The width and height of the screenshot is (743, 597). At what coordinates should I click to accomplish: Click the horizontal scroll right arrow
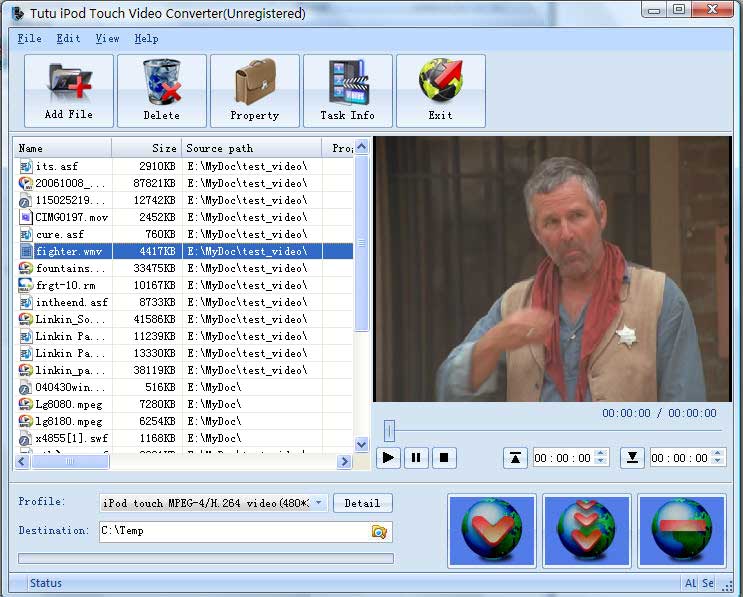tap(344, 461)
